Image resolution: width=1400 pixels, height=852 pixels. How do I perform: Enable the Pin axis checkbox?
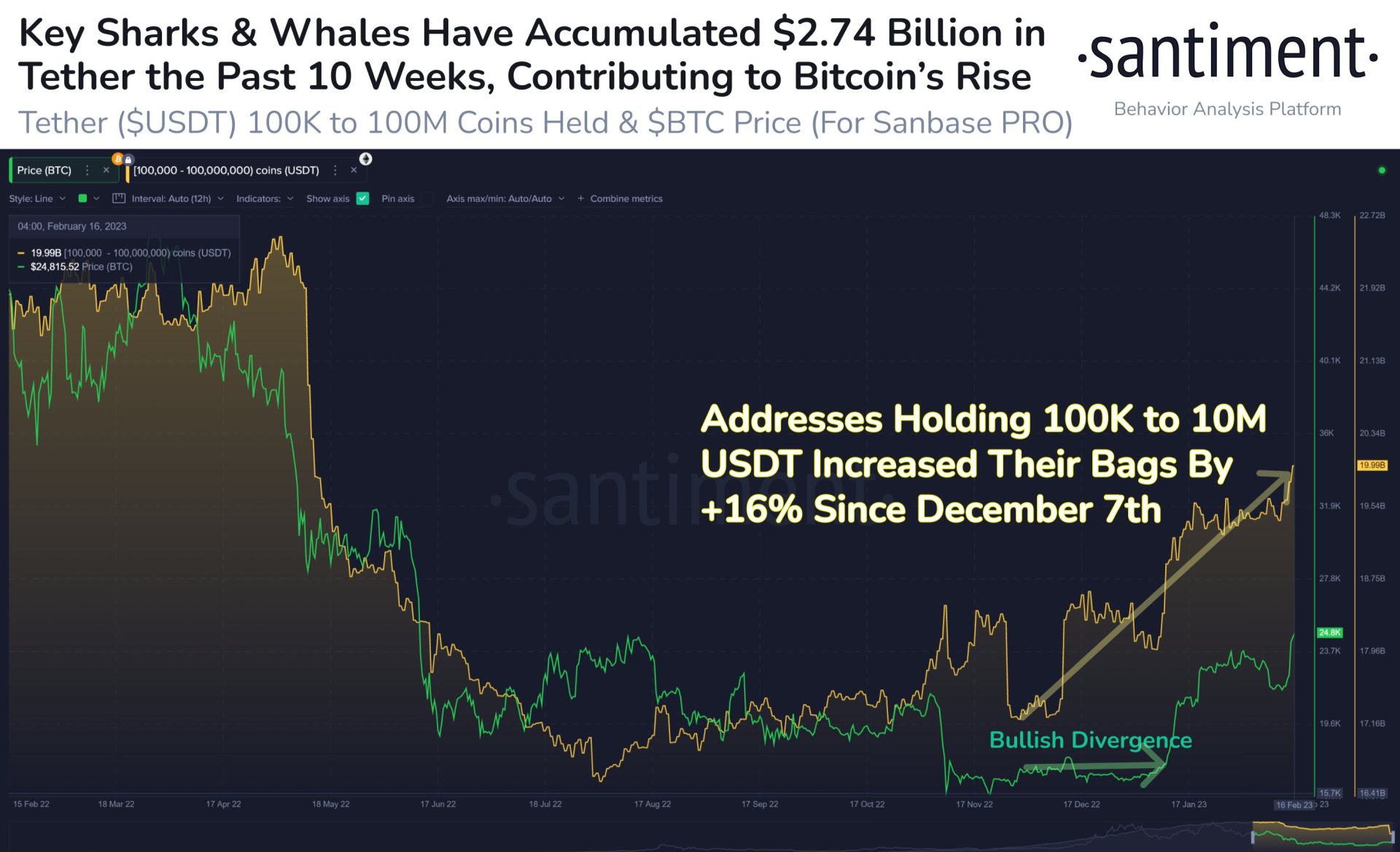point(427,198)
